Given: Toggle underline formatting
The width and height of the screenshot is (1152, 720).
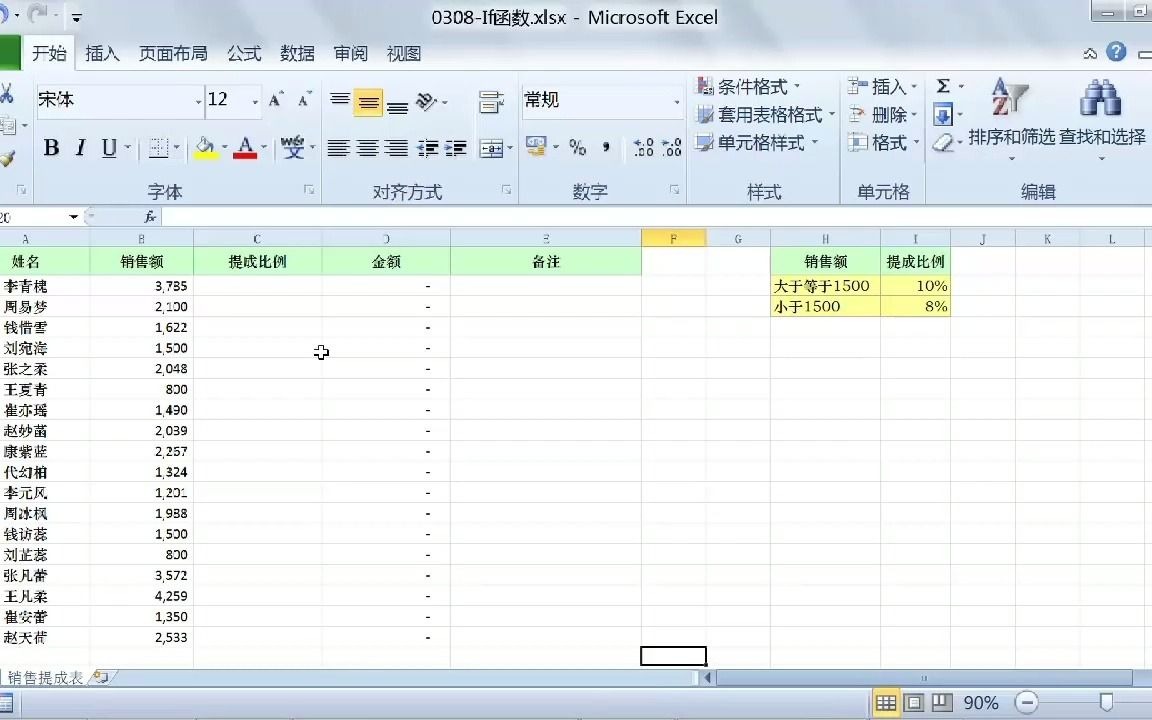Looking at the screenshot, I should pyautogui.click(x=107, y=147).
